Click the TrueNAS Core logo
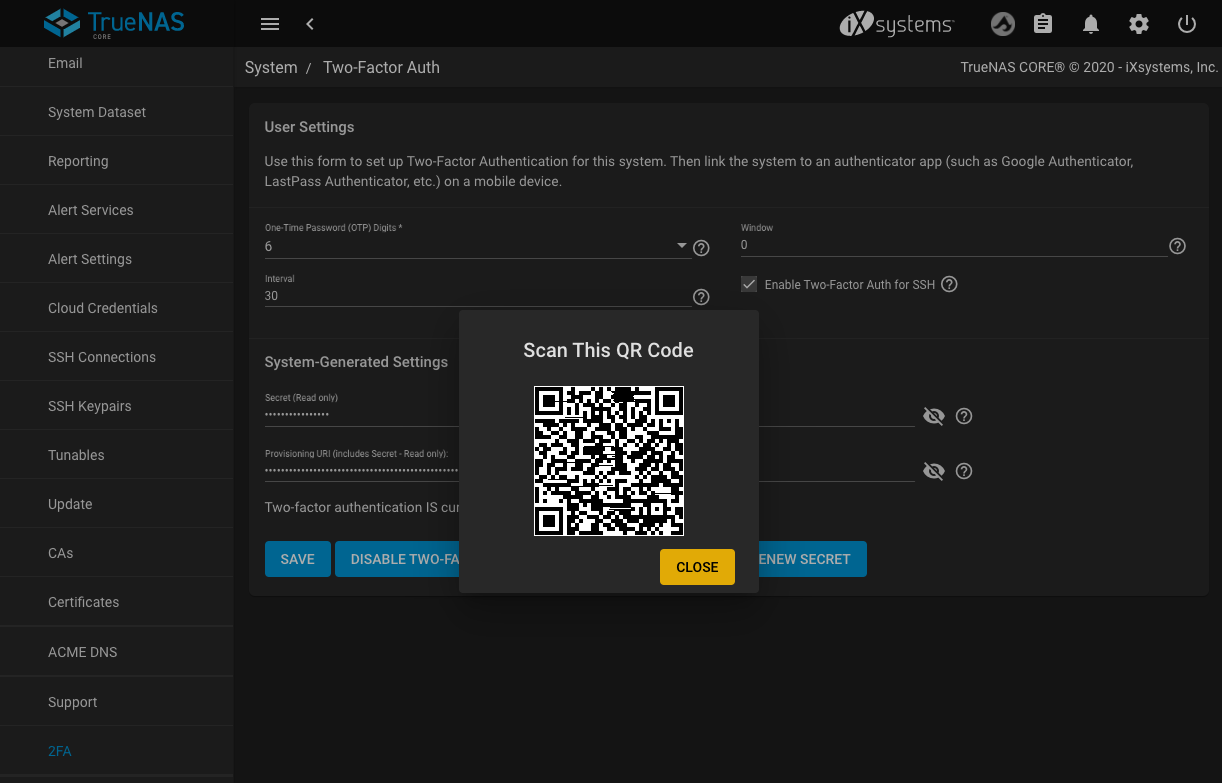The height and width of the screenshot is (783, 1222). coord(116,23)
